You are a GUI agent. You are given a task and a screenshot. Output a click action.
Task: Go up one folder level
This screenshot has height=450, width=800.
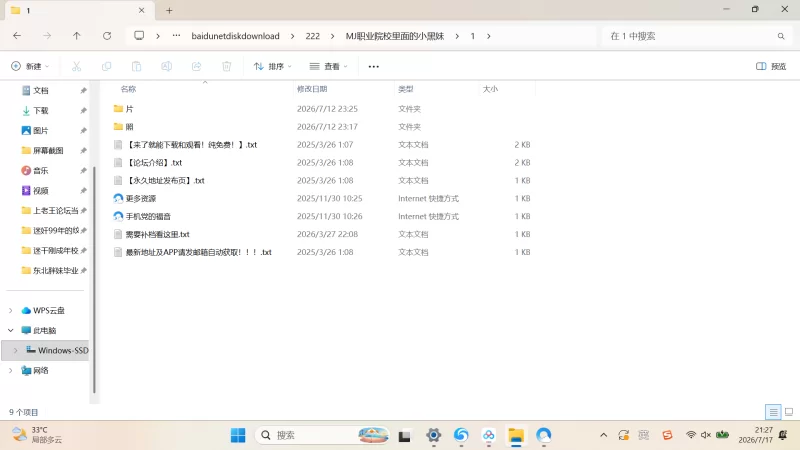point(77,36)
